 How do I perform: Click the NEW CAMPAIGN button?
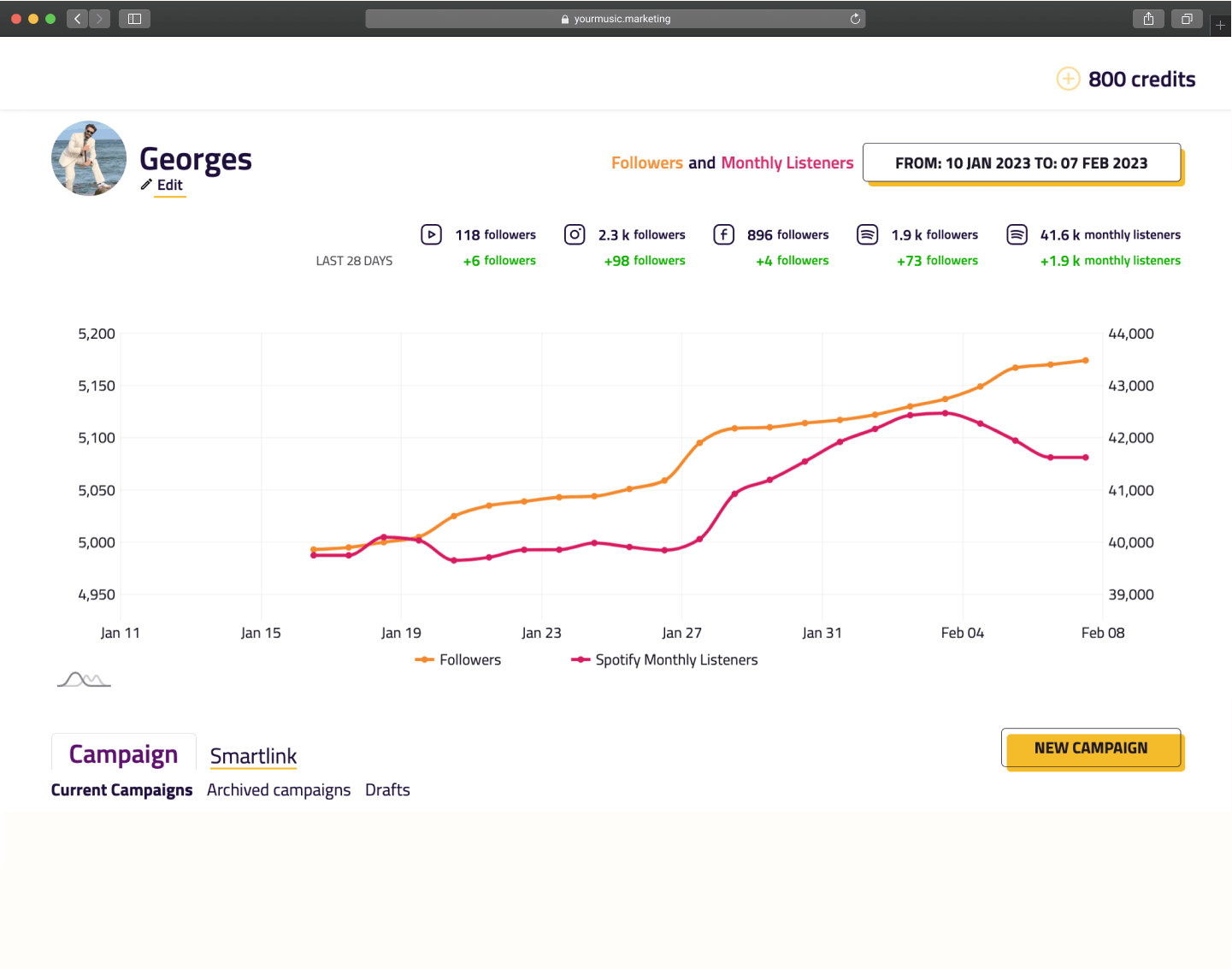tap(1091, 747)
